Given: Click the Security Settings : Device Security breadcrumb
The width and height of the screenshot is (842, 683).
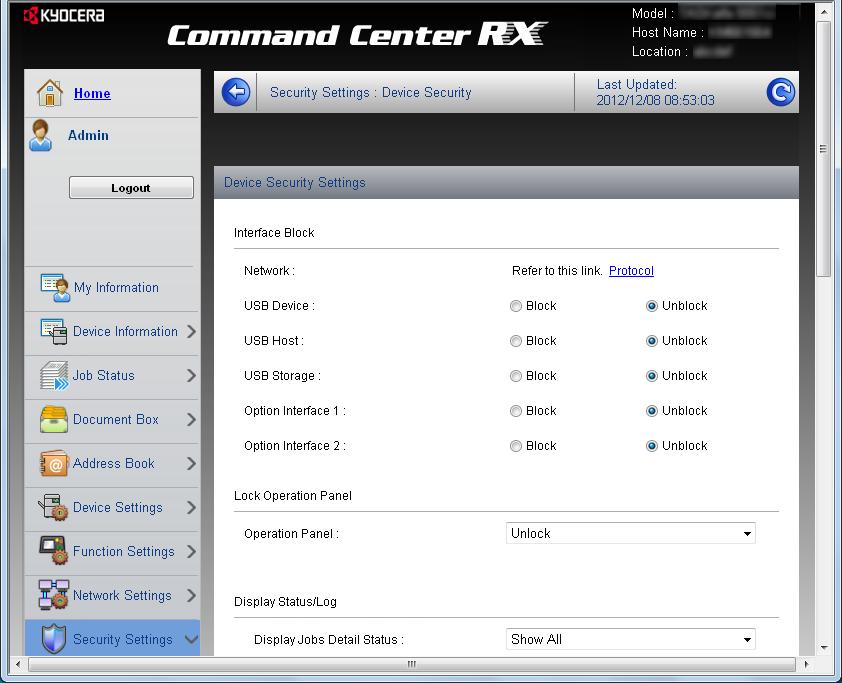Looking at the screenshot, I should tap(371, 92).
